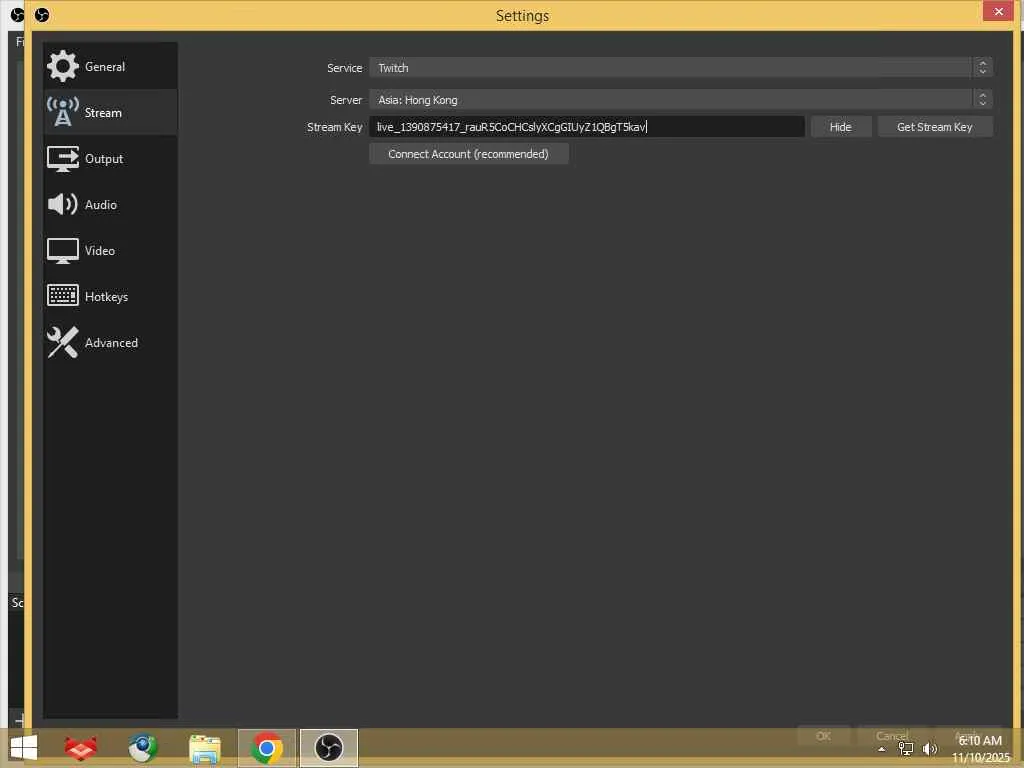The image size is (1024, 768).
Task: Click the clock showing 6:10 AM
Action: (x=980, y=741)
